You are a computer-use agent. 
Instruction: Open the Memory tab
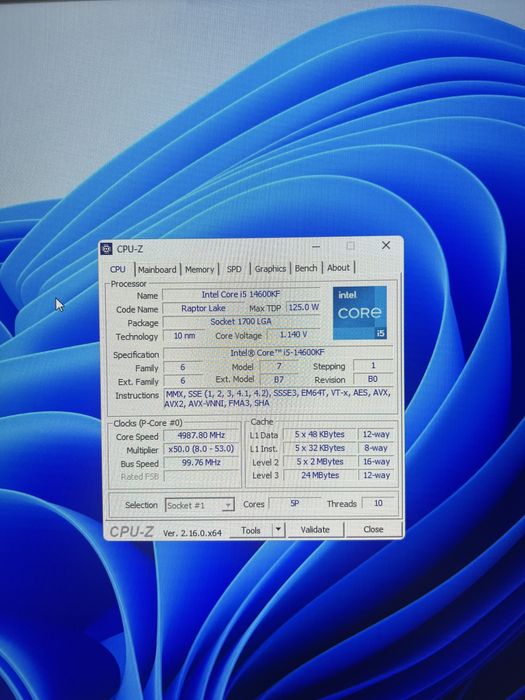(x=200, y=269)
